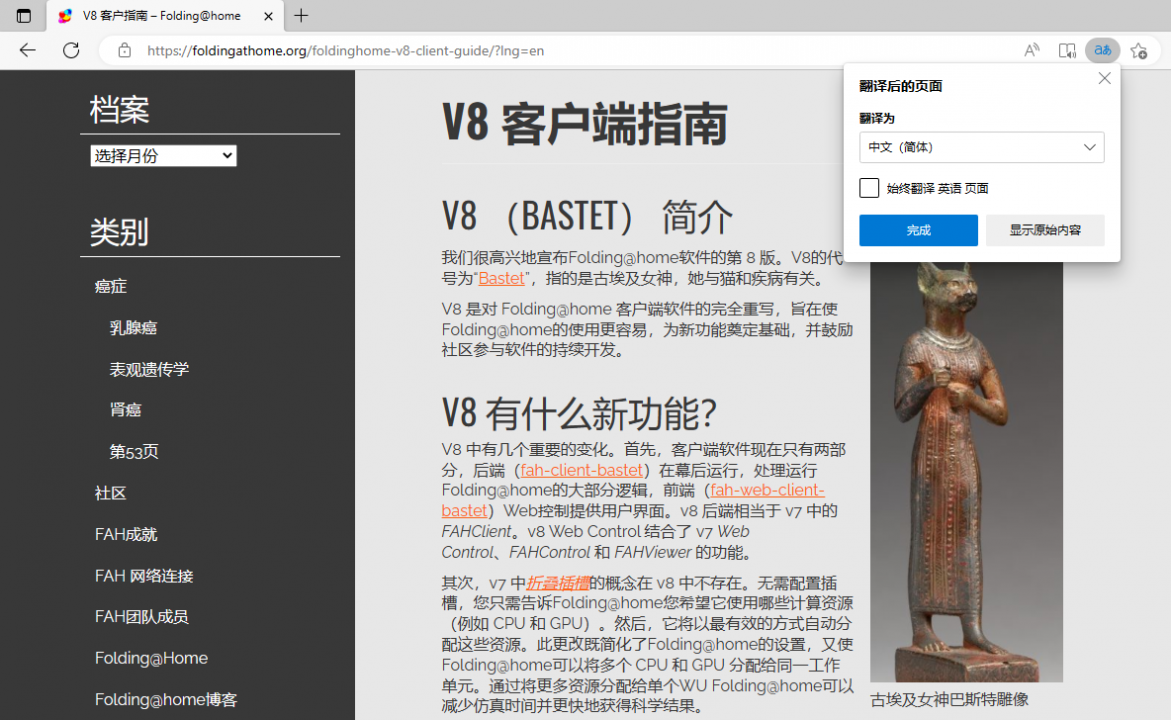
Task: Open the 乳腺癌 category
Action: point(133,328)
